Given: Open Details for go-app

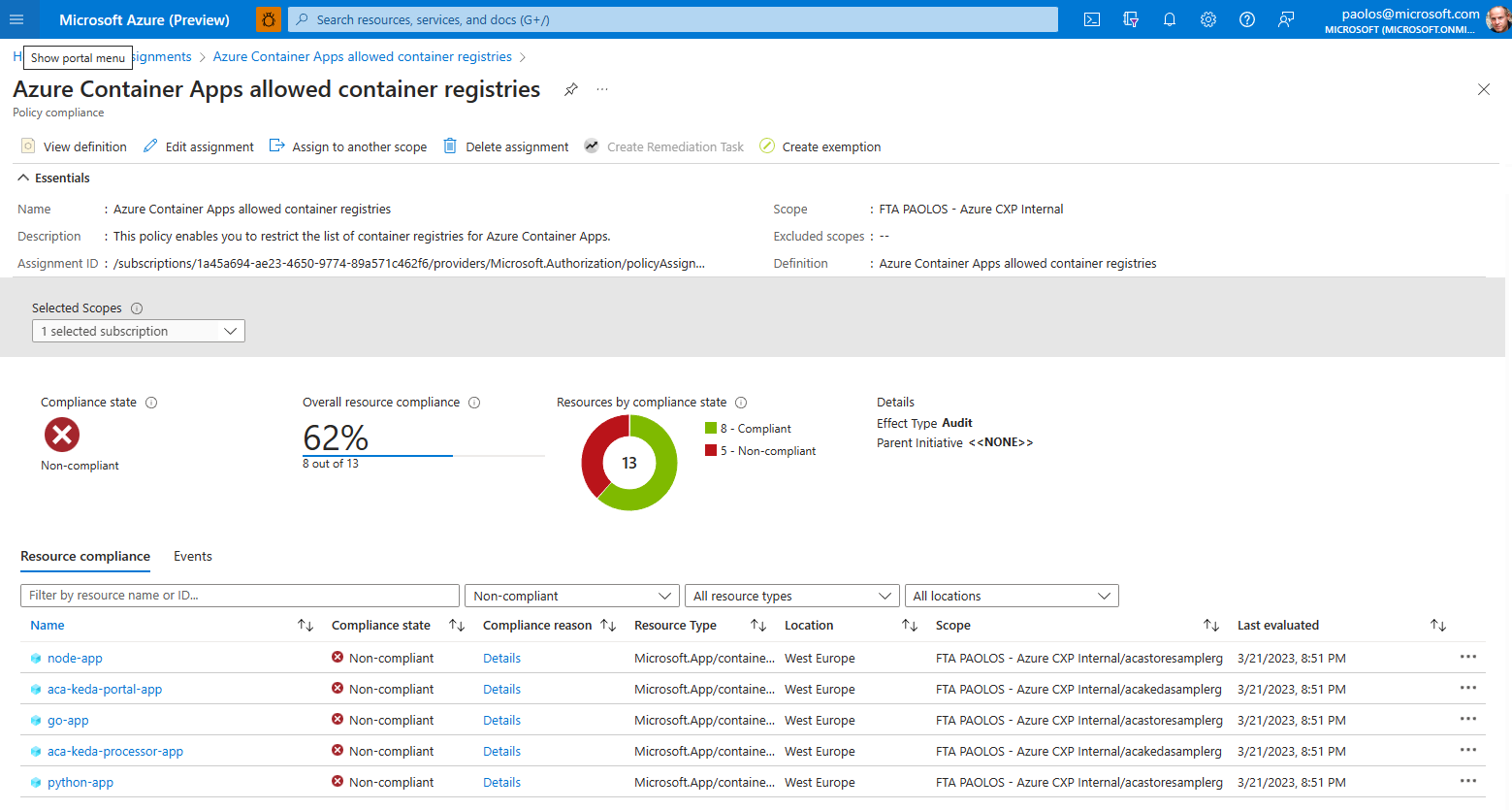Looking at the screenshot, I should (x=501, y=720).
